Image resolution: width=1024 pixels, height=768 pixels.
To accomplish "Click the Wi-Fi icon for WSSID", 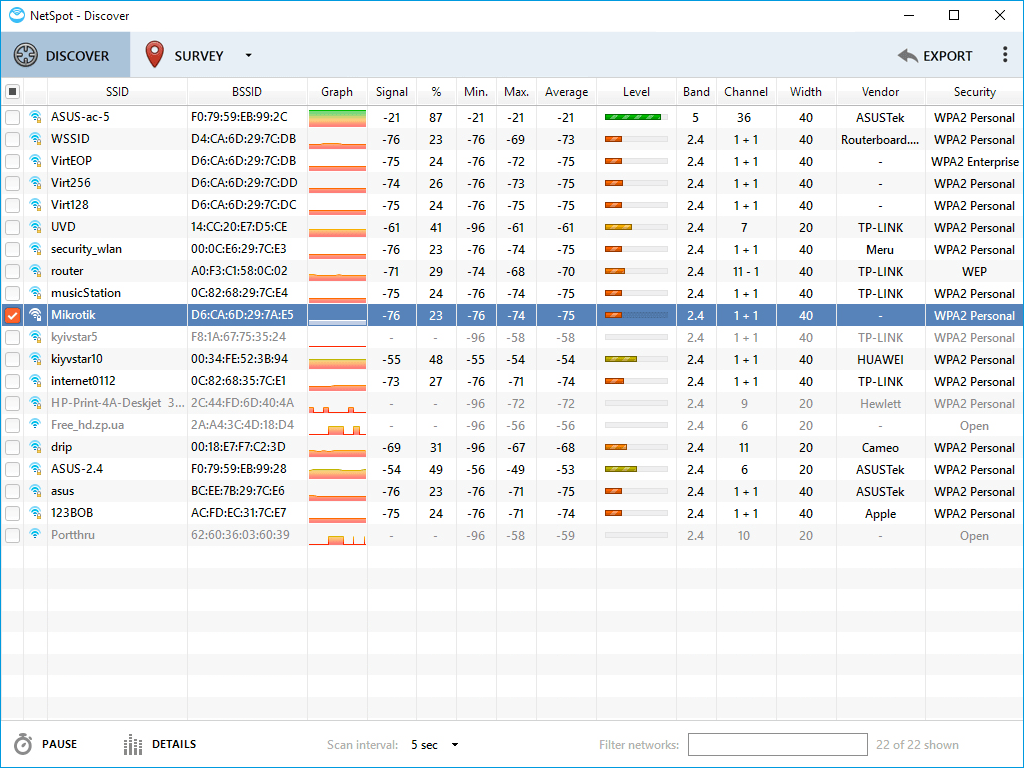I will (35, 139).
